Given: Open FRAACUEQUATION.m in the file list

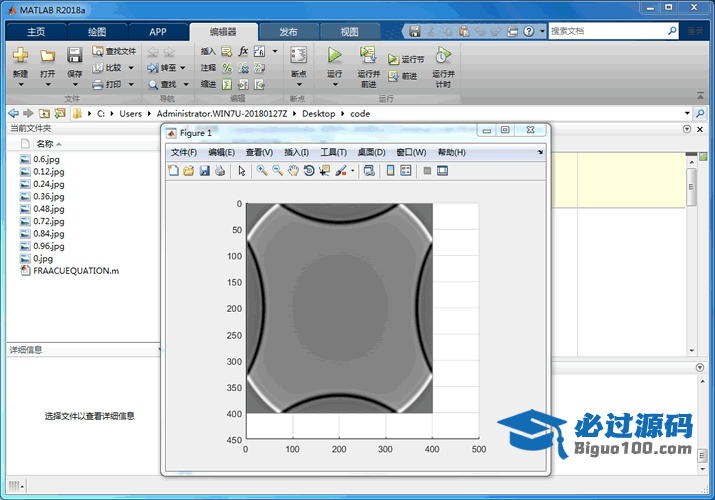Looking at the screenshot, I should pos(76,271).
